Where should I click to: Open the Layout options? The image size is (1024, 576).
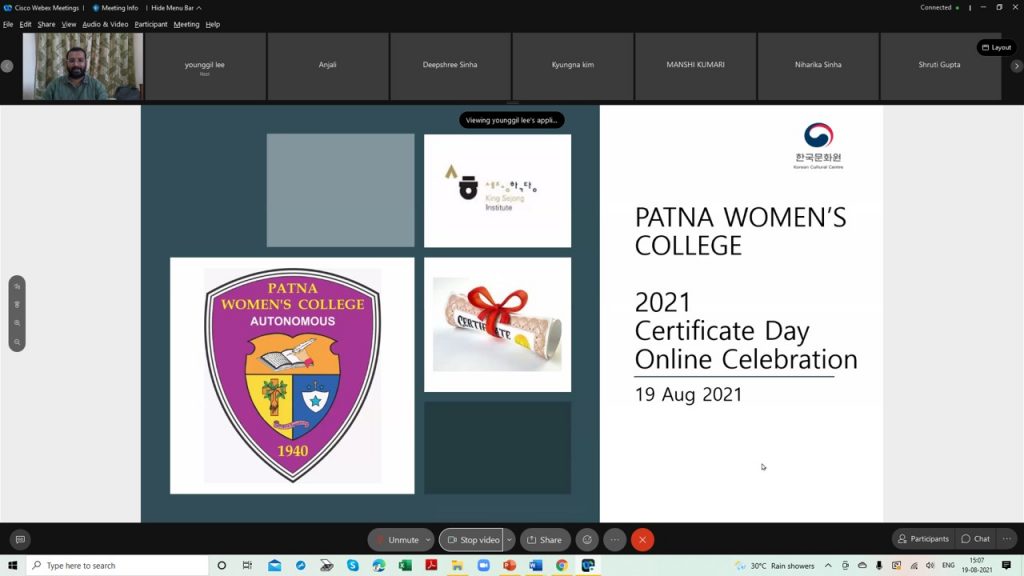pyautogui.click(x=996, y=47)
